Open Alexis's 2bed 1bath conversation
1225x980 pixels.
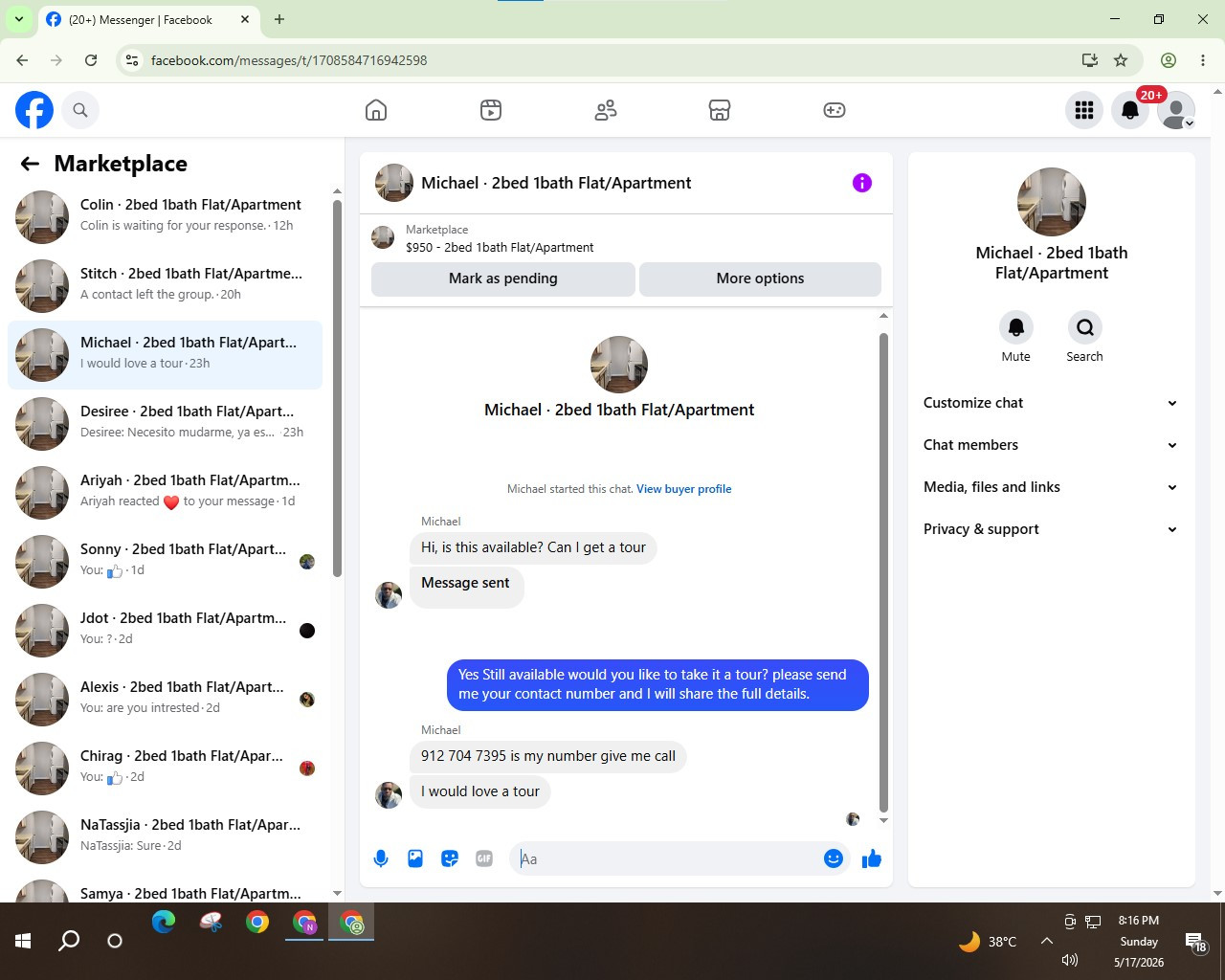(x=165, y=700)
